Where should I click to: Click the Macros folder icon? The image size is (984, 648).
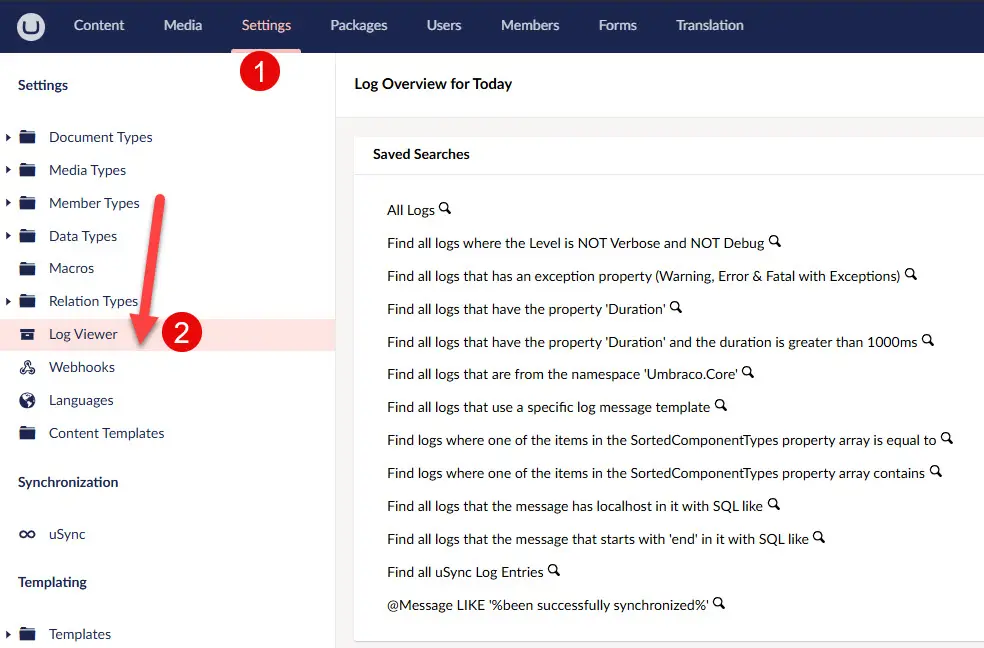tap(28, 268)
